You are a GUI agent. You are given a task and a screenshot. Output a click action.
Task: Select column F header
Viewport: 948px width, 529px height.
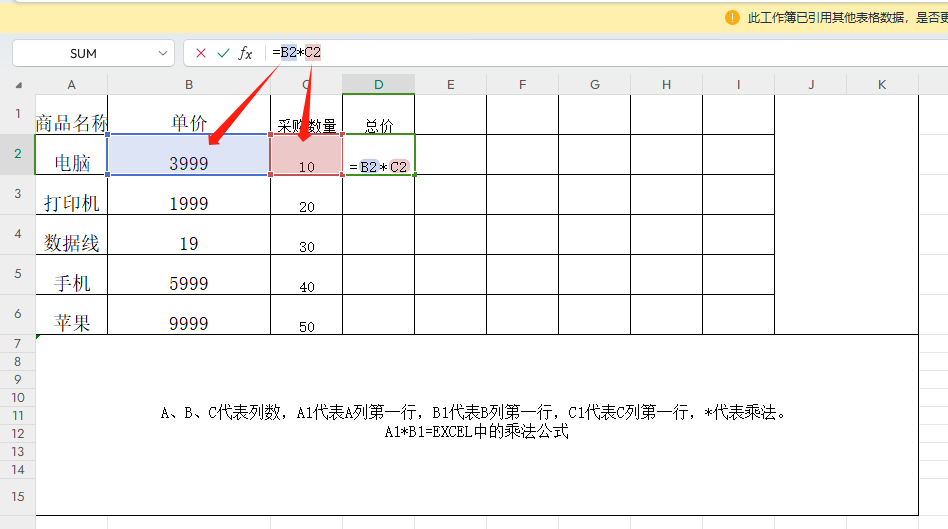tap(522, 85)
